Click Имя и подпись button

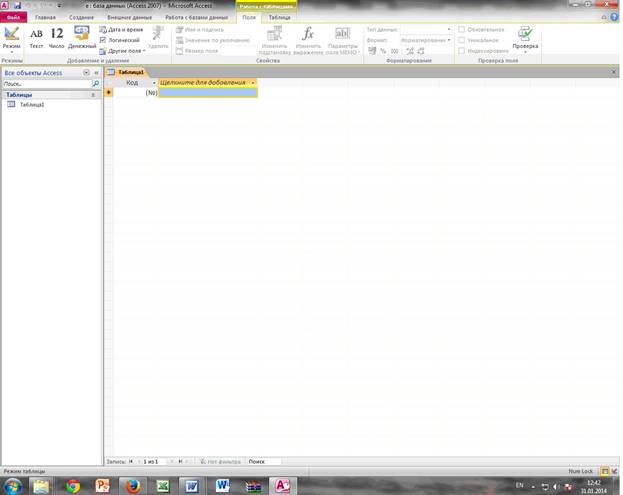200,30
